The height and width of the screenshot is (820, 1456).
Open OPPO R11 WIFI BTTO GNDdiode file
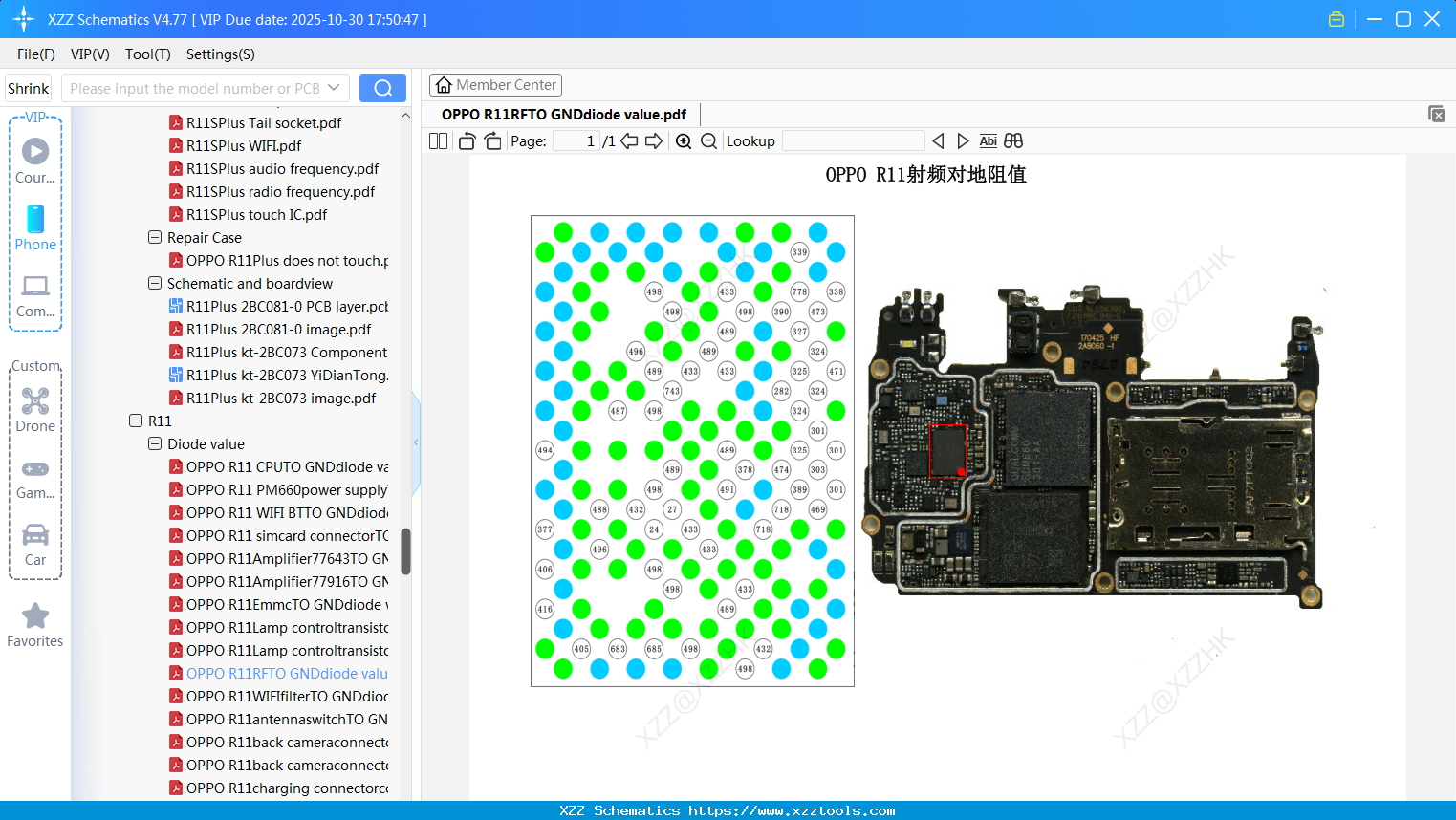[x=278, y=512]
